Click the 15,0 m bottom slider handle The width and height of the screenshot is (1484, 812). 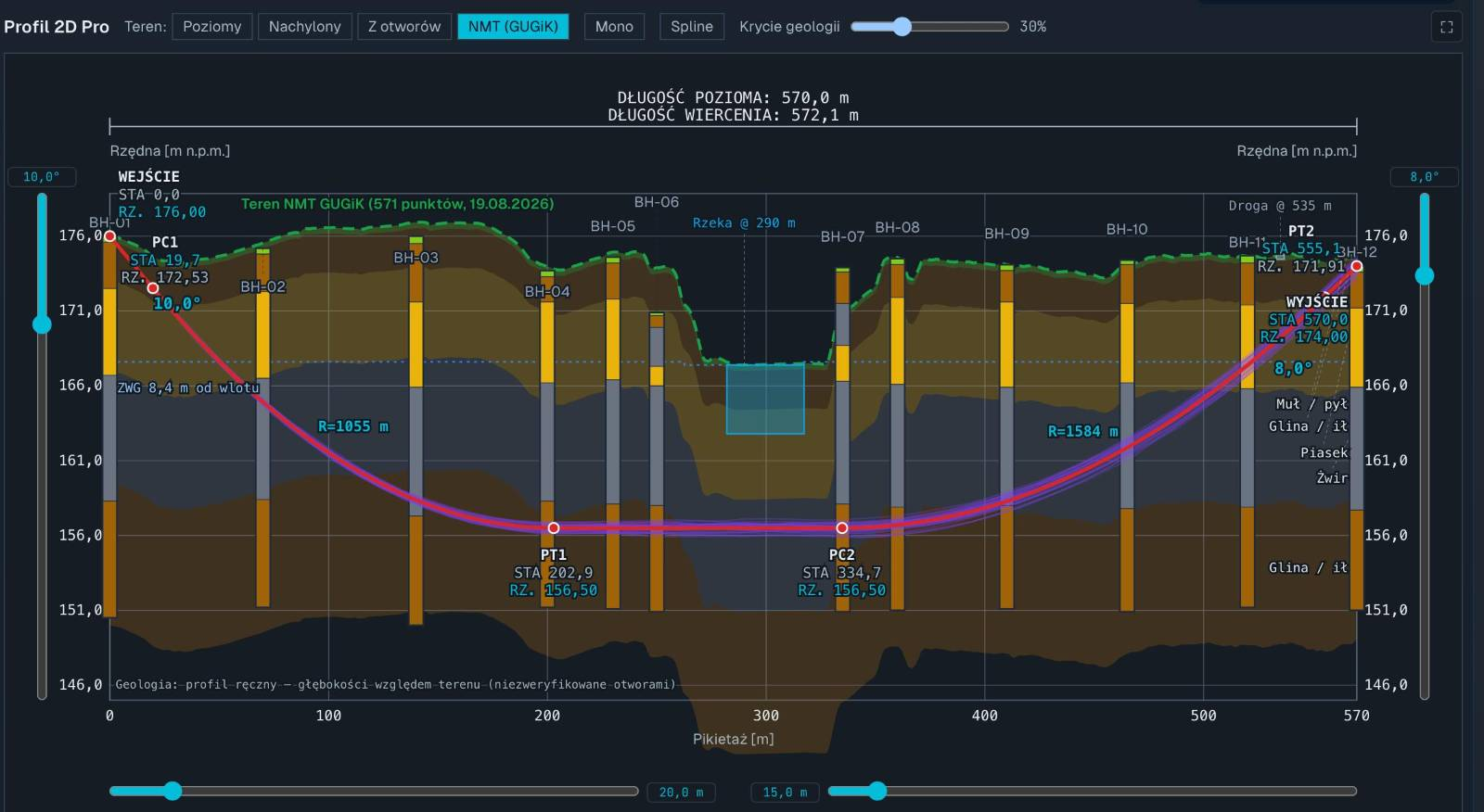pos(877,791)
